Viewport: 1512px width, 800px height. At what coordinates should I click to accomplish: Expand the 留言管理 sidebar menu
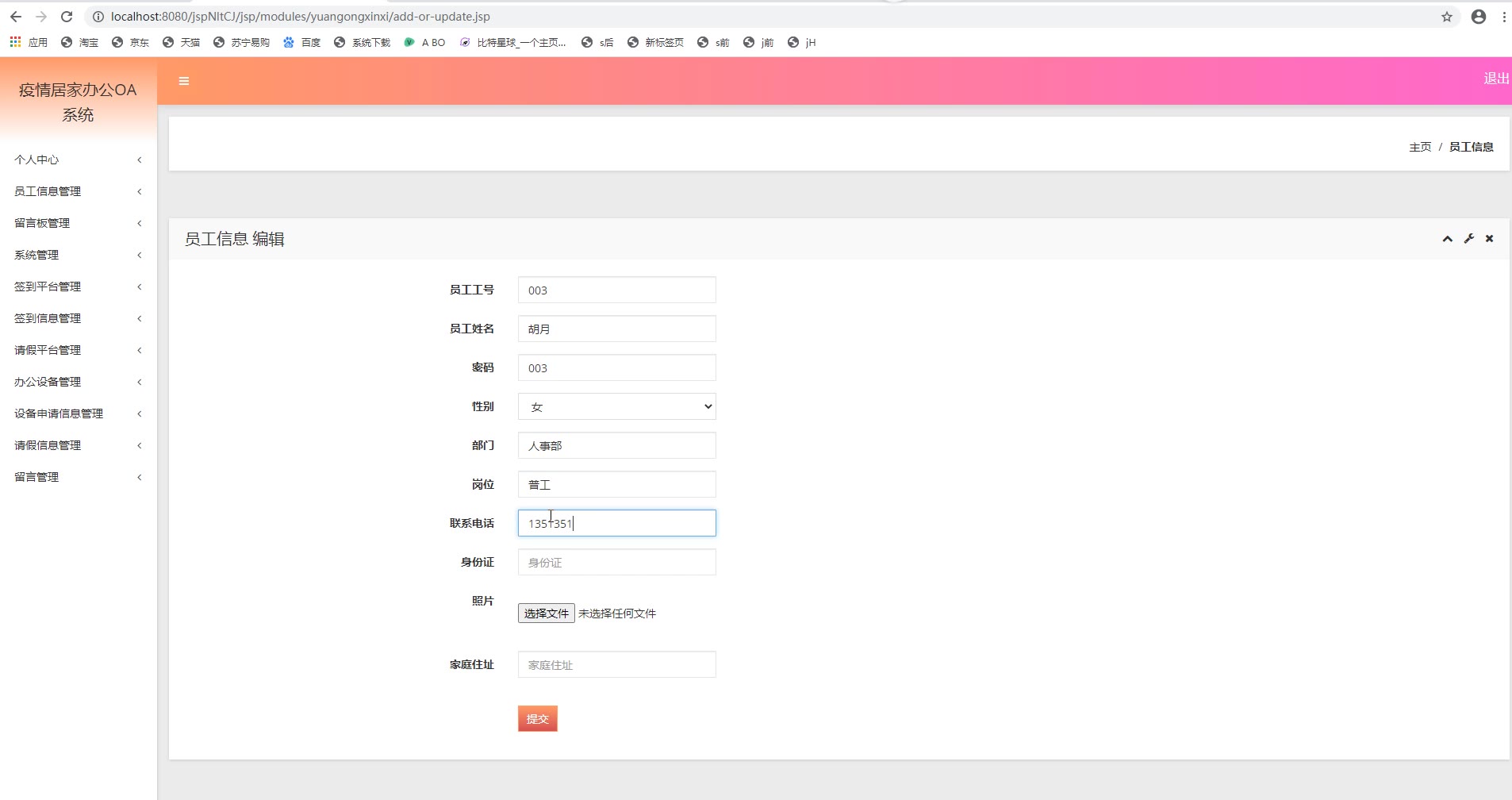79,477
